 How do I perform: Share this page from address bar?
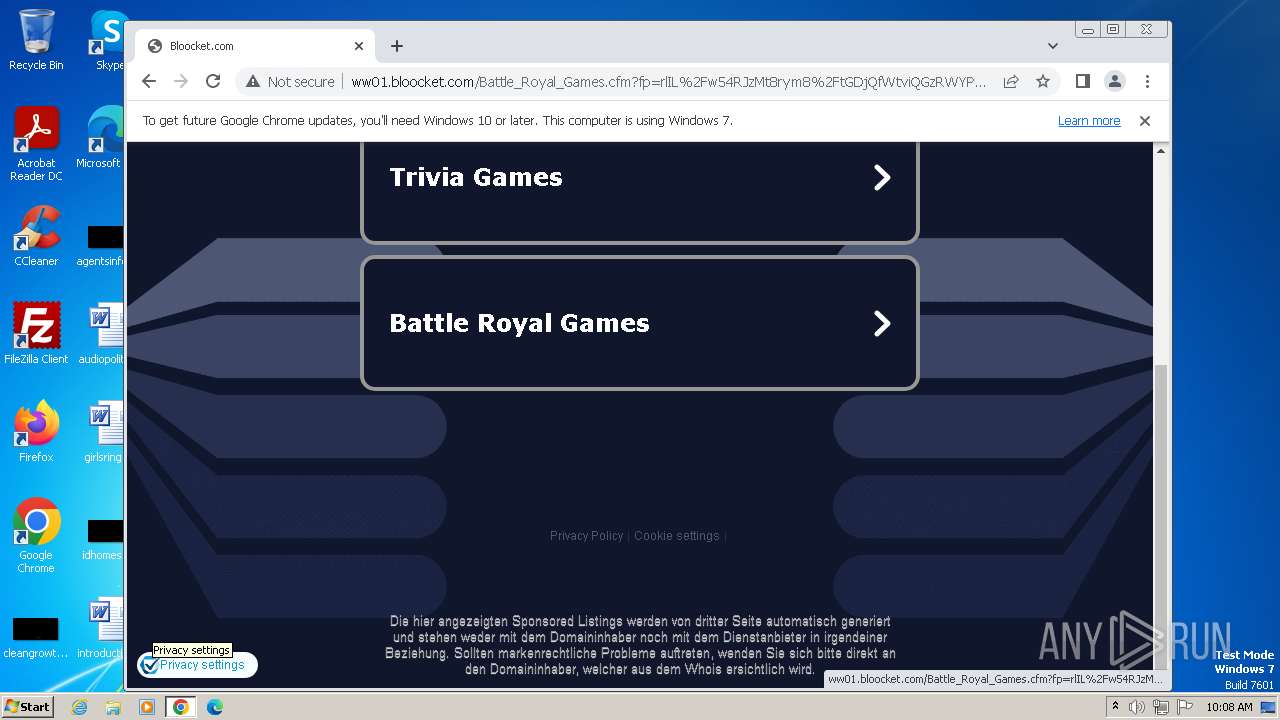click(1011, 81)
